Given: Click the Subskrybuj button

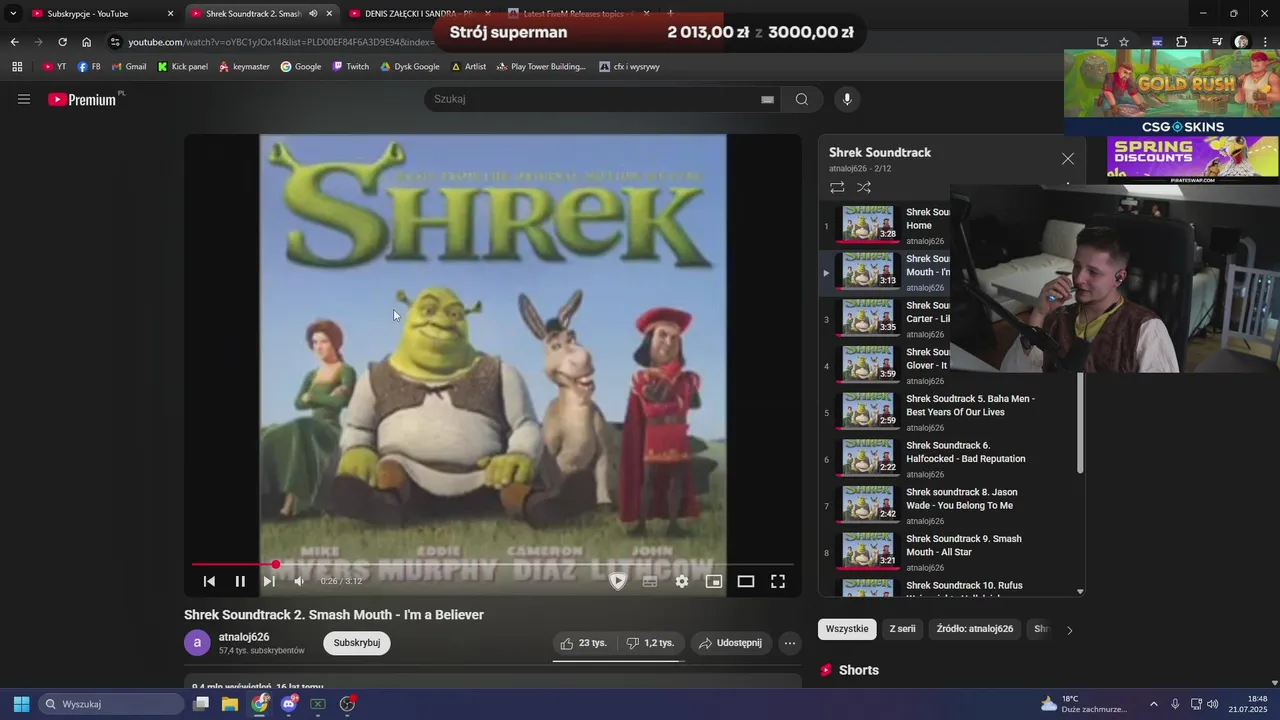Looking at the screenshot, I should point(357,643).
